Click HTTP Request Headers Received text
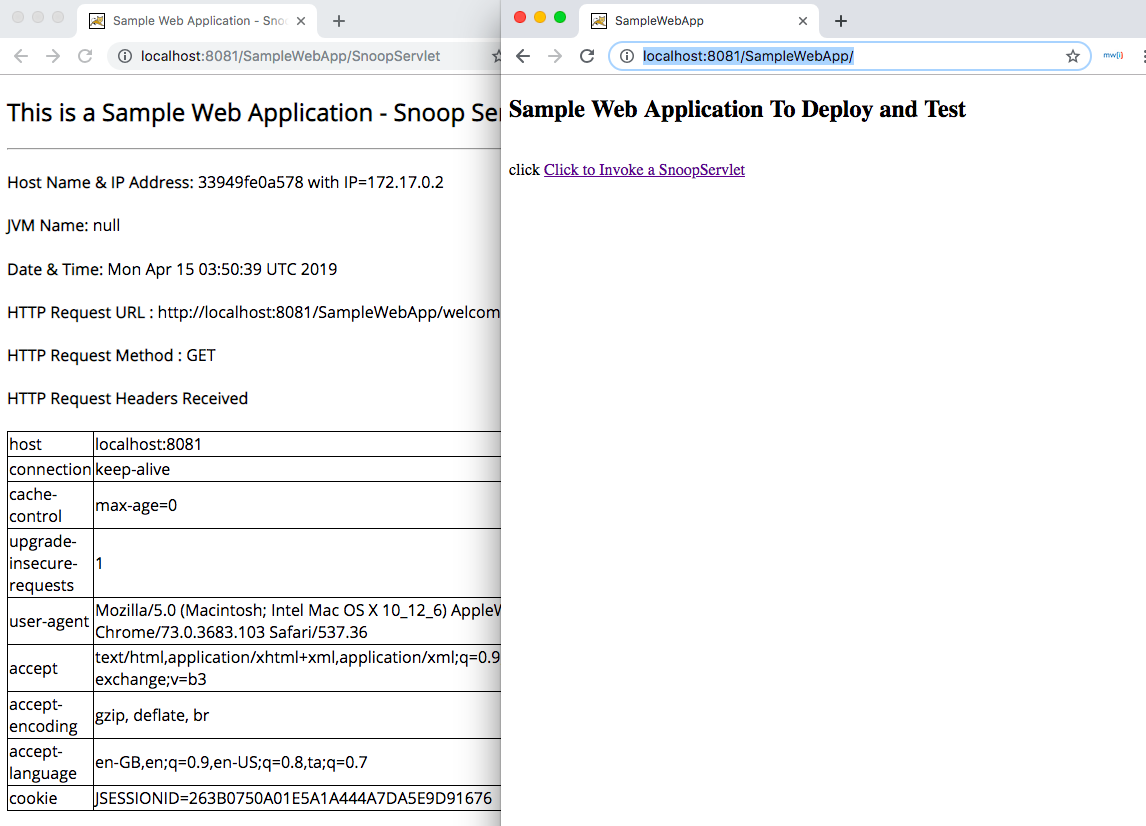1146x826 pixels. [128, 398]
